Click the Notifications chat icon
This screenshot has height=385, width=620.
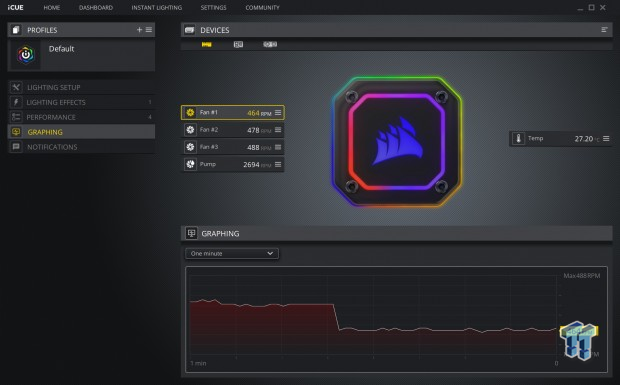(16, 147)
